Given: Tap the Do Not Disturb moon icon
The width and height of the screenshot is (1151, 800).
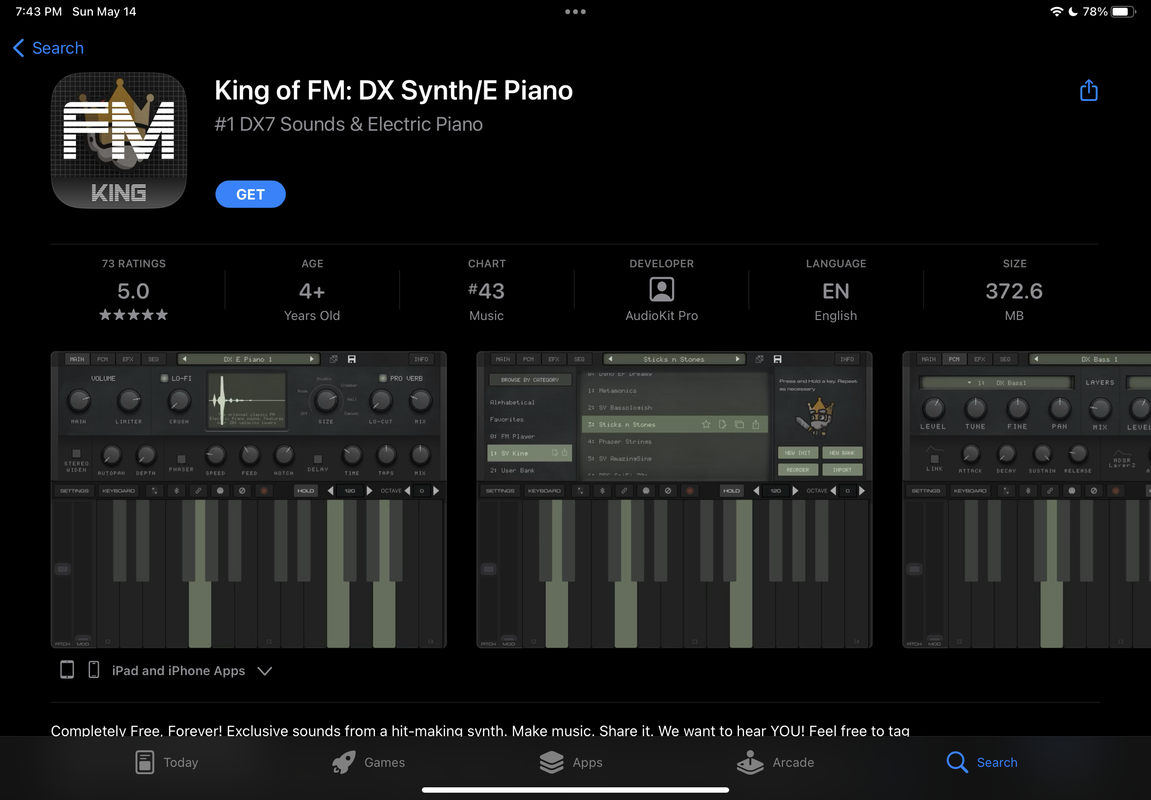Looking at the screenshot, I should coord(1073,12).
